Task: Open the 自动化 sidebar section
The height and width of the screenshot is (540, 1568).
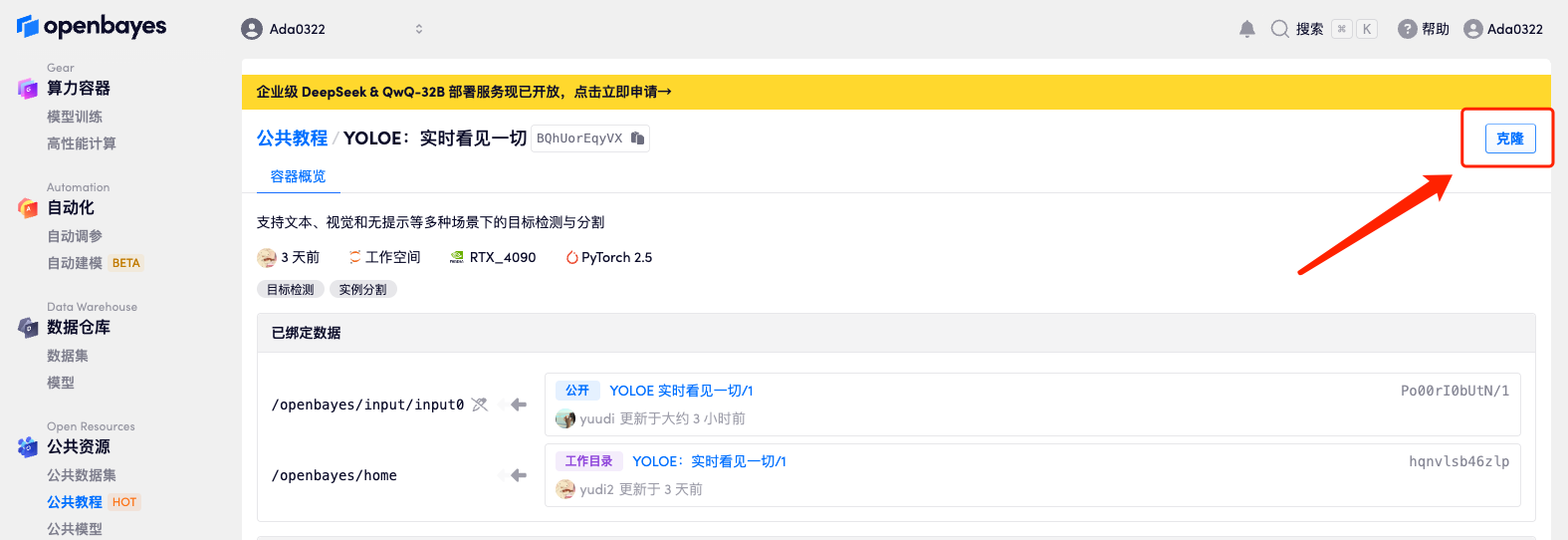Action: pyautogui.click(x=71, y=208)
